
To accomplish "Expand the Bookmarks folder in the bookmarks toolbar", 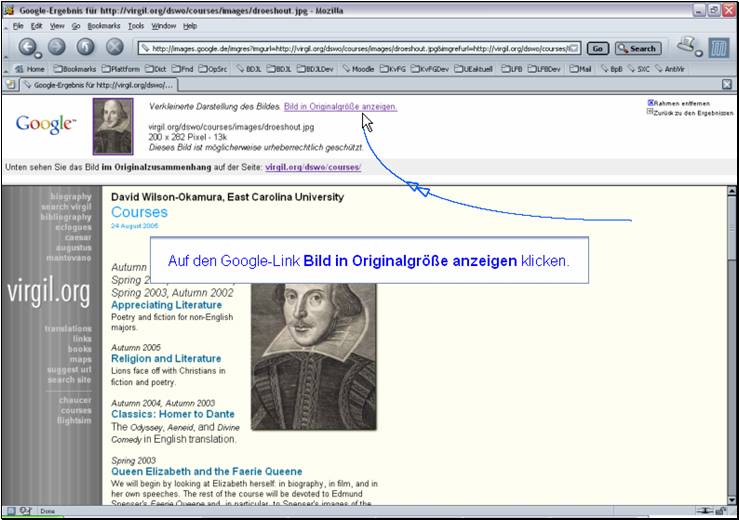I will (75, 69).
